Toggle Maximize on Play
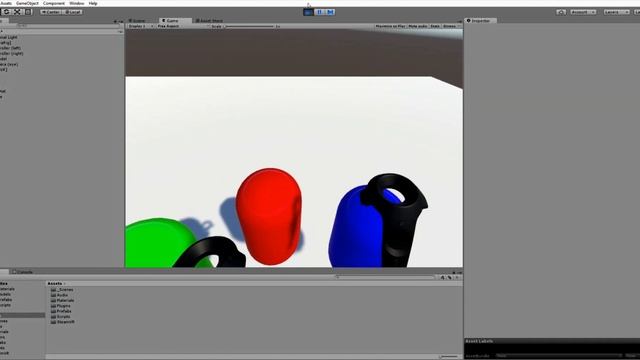 coord(390,26)
